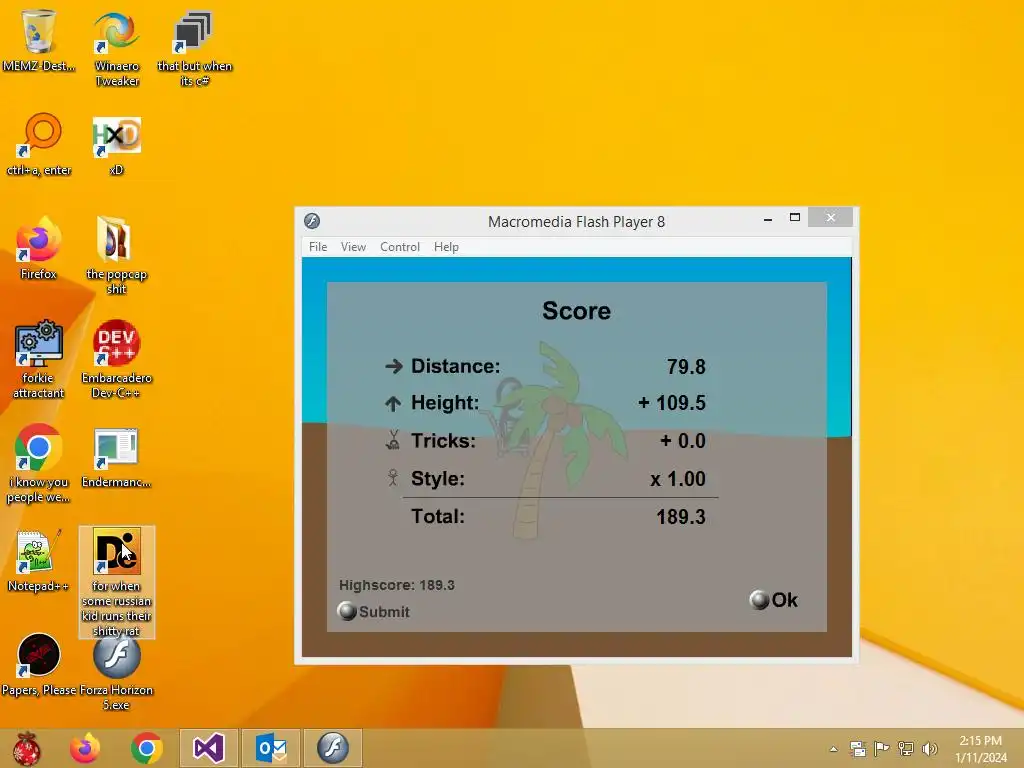
Task: Minimize the Flash Player window
Action: point(768,219)
